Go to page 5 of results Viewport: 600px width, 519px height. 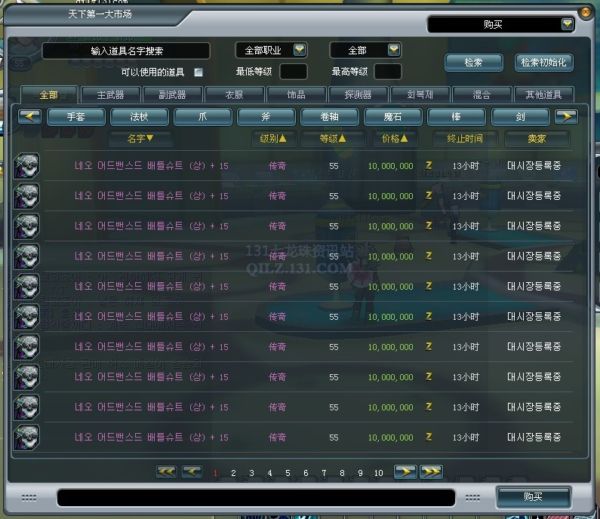click(x=287, y=473)
